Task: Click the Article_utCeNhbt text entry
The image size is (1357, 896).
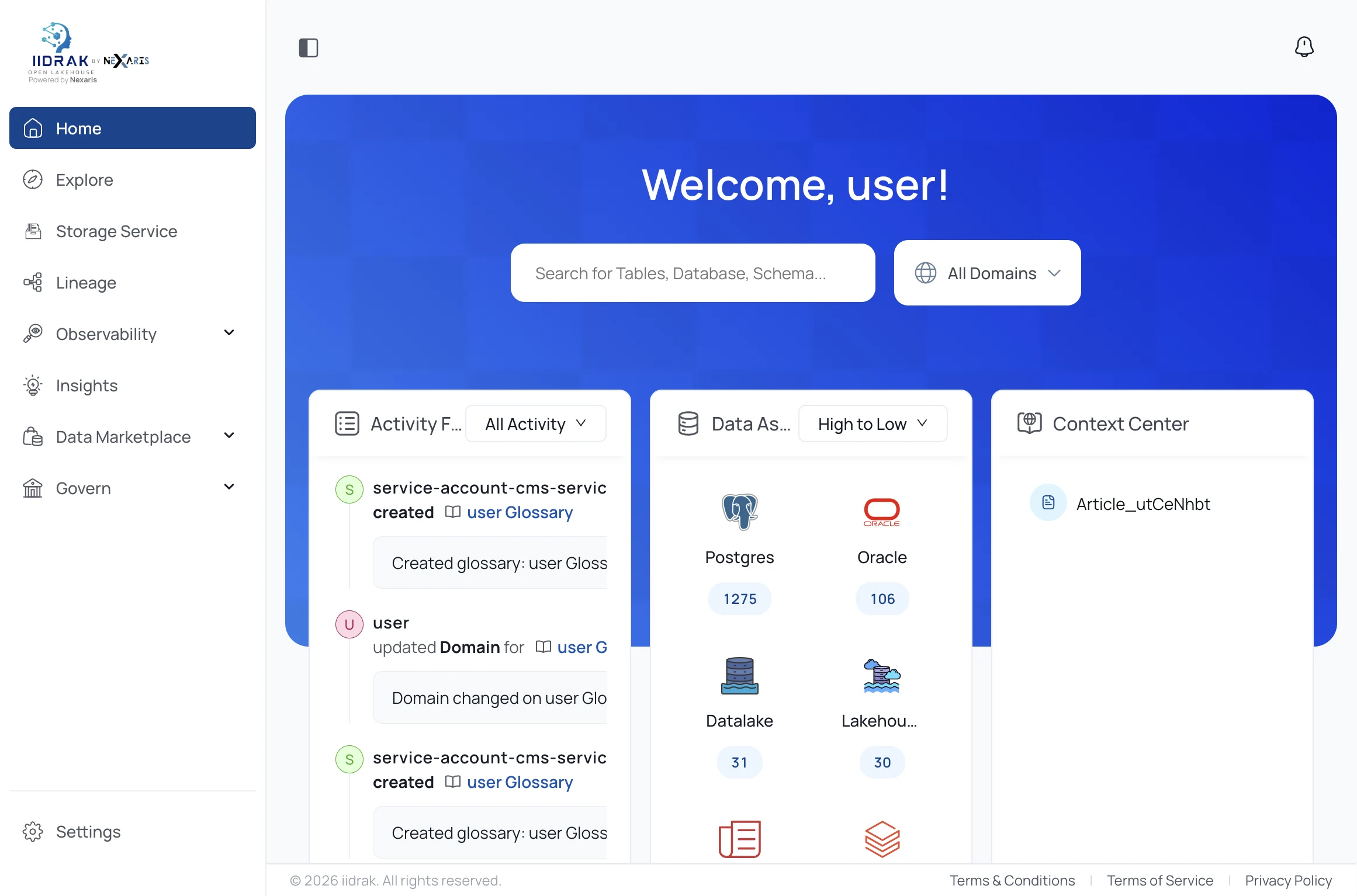Action: tap(1143, 503)
